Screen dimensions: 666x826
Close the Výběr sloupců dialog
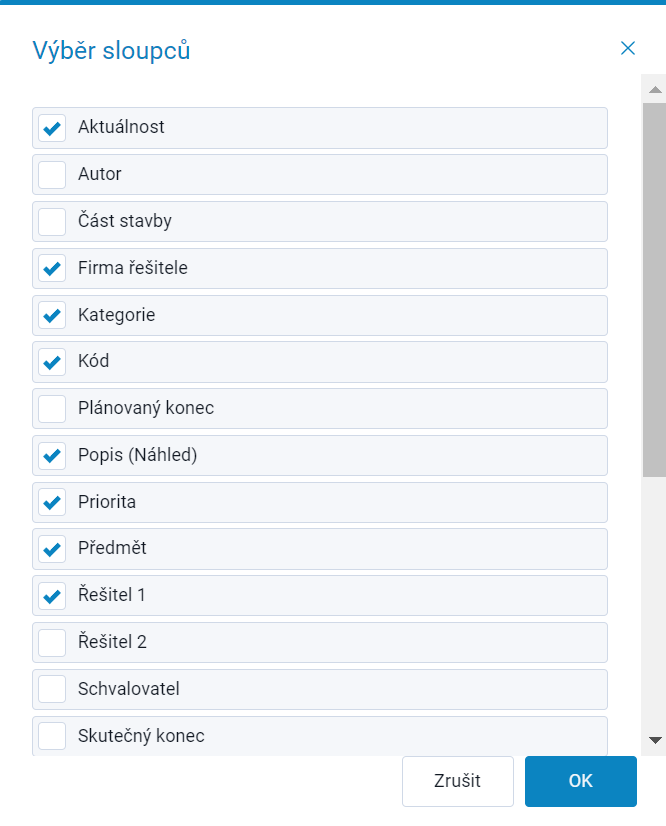(x=628, y=48)
